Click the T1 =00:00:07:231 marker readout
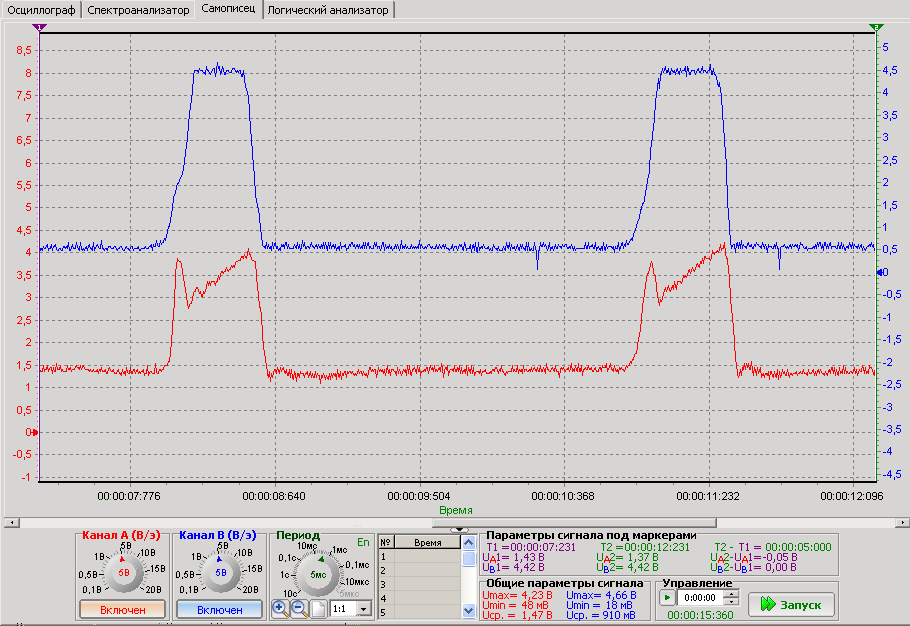This screenshot has width=910, height=626. click(x=531, y=547)
